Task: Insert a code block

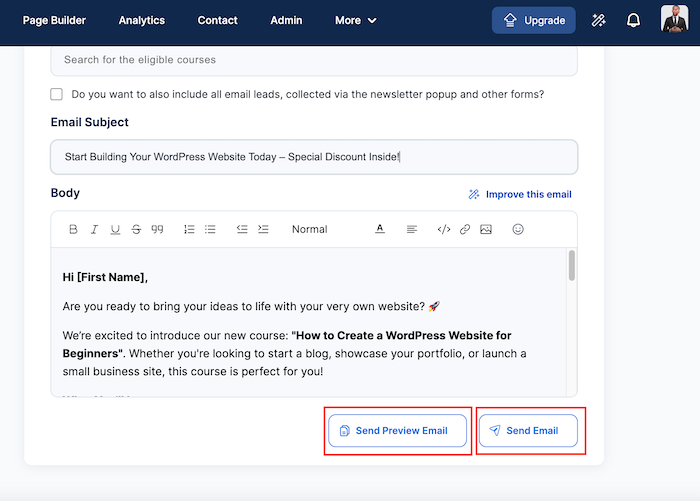Action: point(444,230)
